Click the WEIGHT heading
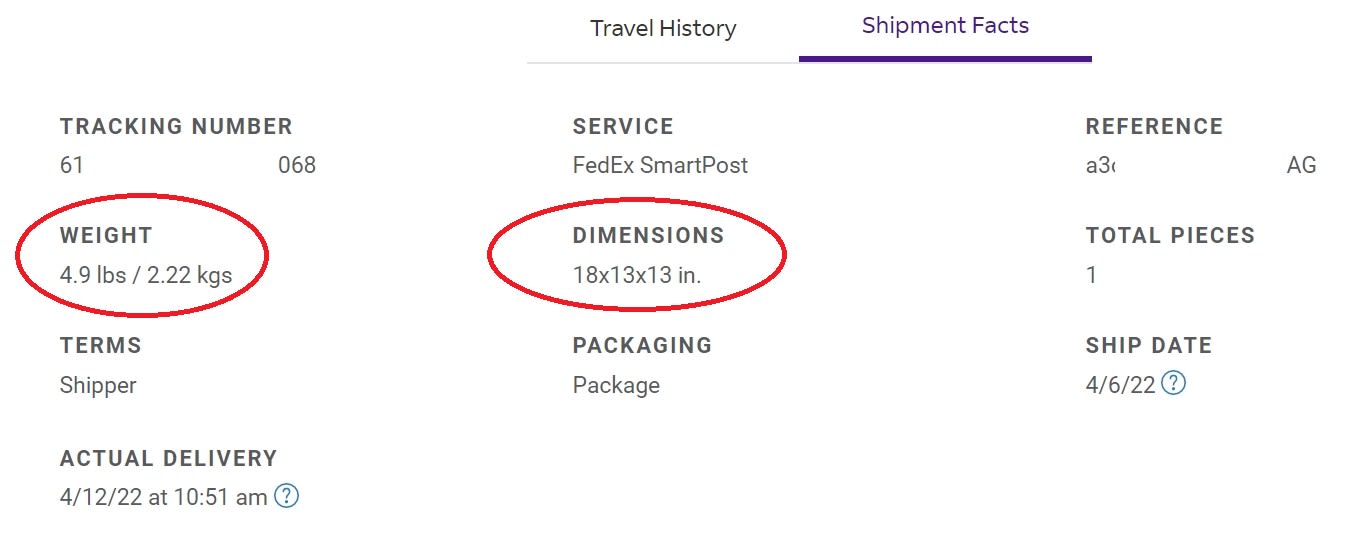The width and height of the screenshot is (1371, 547). [x=106, y=236]
